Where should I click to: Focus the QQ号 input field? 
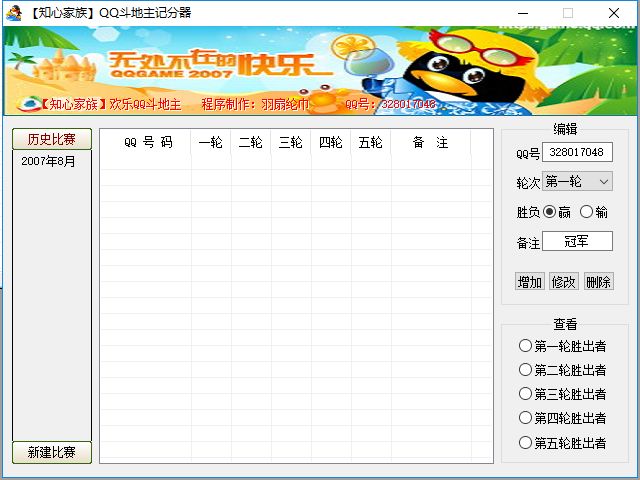pyautogui.click(x=577, y=152)
